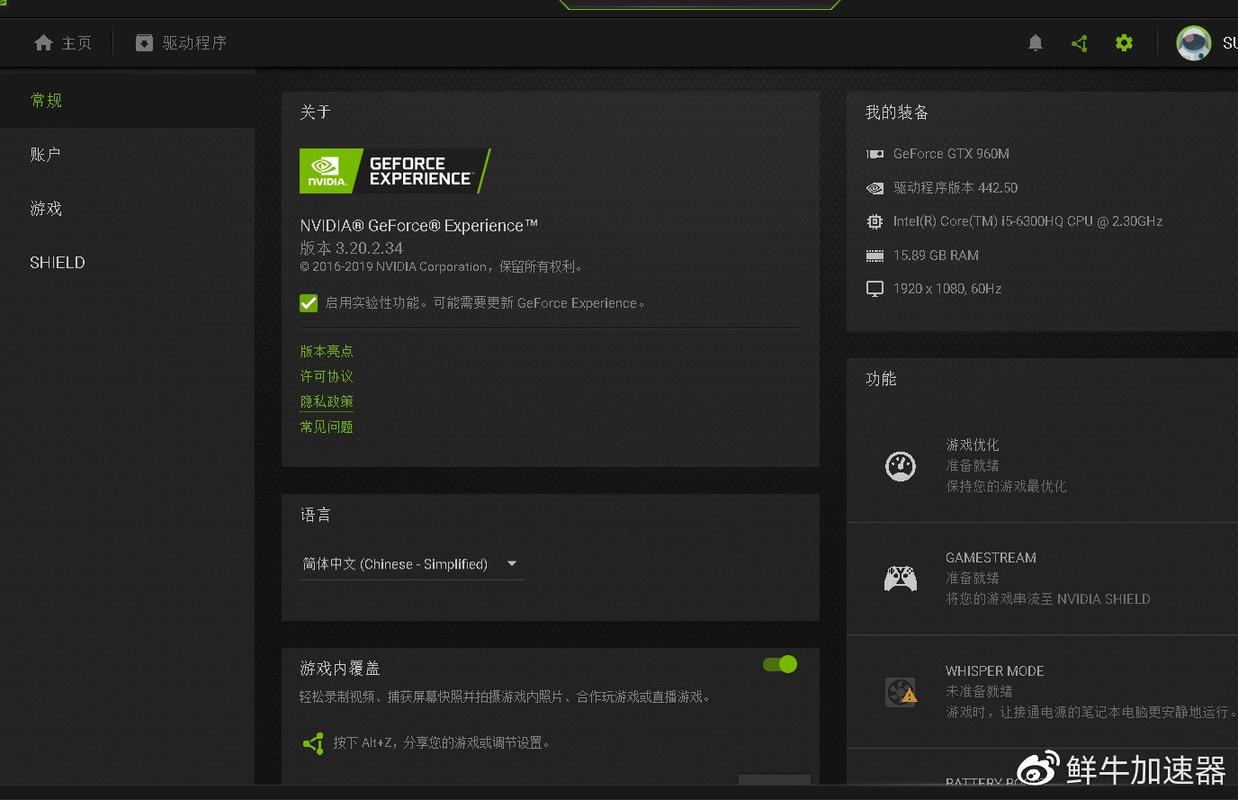Click the CPU chip icon
The width and height of the screenshot is (1238, 800).
(x=875, y=221)
